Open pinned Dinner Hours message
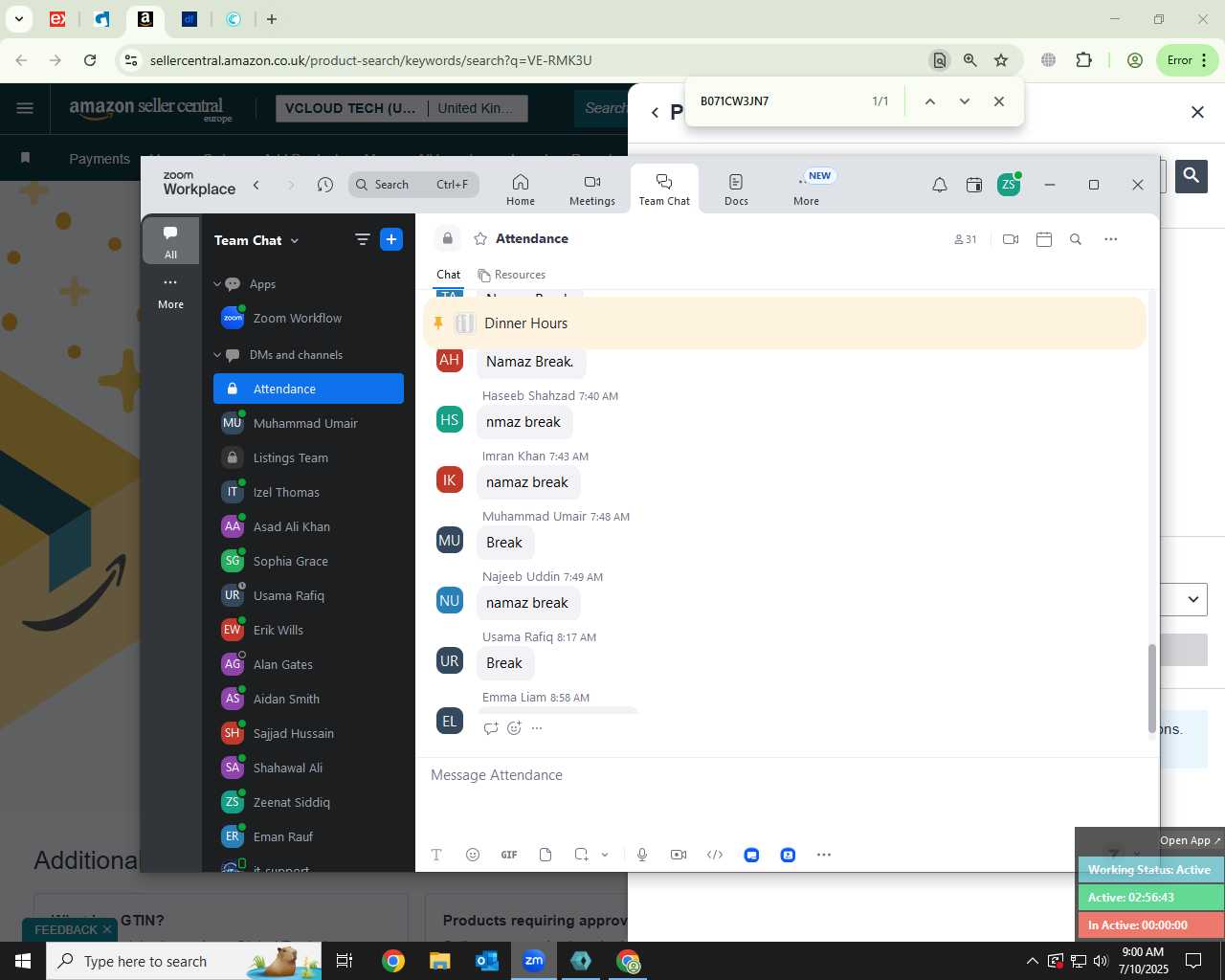Screen dimensions: 1225x980 pyautogui.click(x=784, y=323)
